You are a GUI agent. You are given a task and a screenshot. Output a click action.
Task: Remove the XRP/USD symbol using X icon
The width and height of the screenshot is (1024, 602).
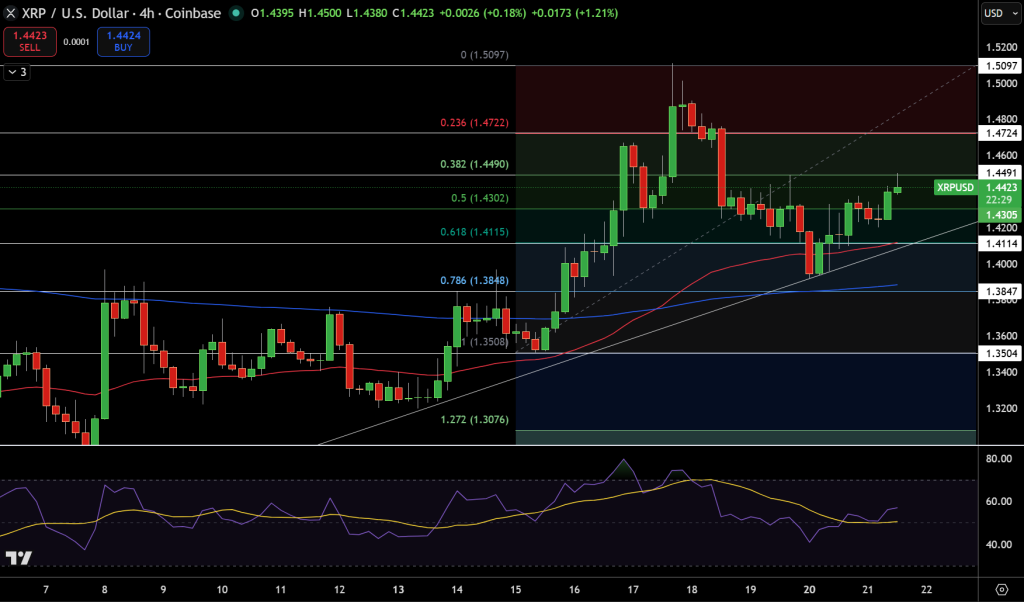[x=9, y=15]
